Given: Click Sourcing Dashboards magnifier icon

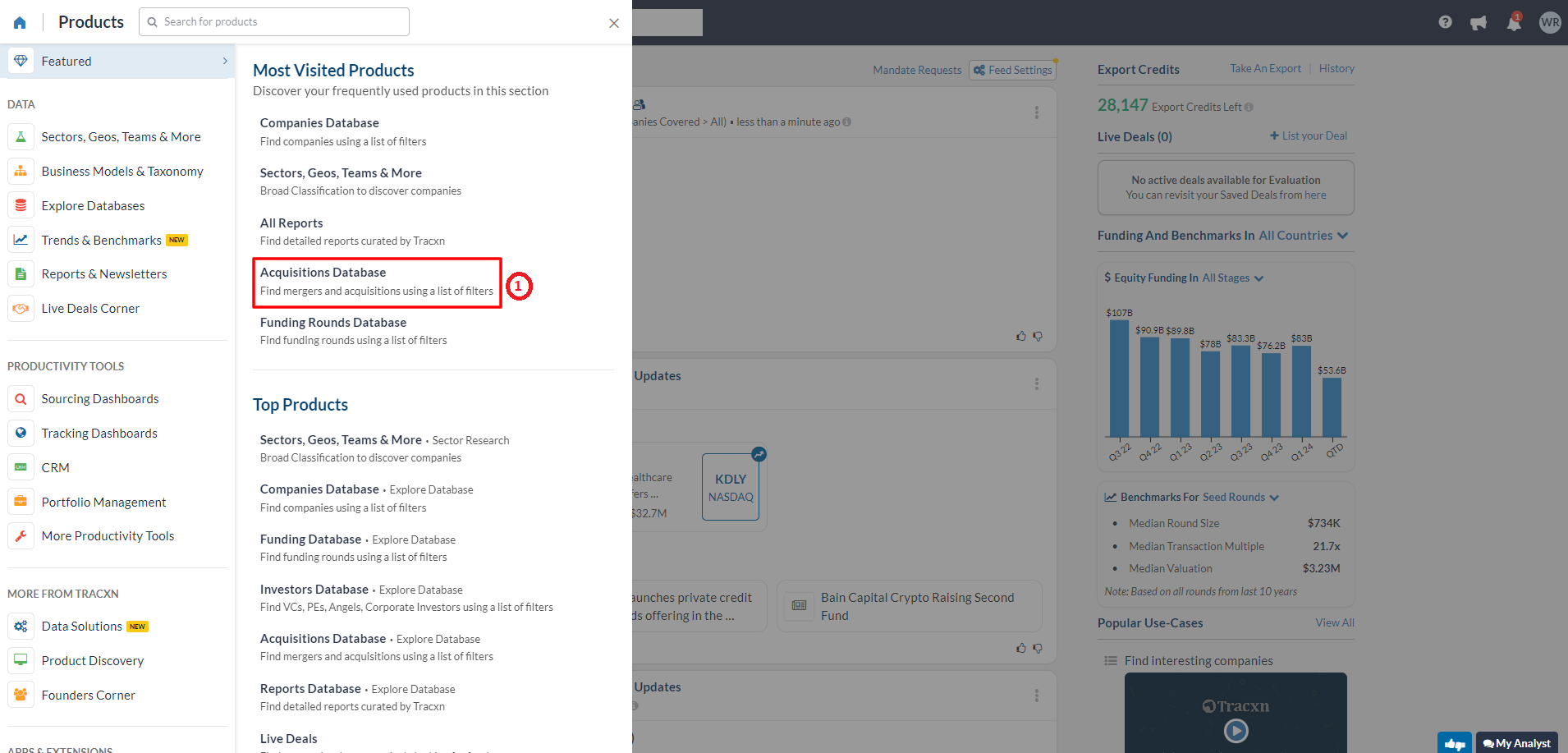Looking at the screenshot, I should tap(21, 398).
